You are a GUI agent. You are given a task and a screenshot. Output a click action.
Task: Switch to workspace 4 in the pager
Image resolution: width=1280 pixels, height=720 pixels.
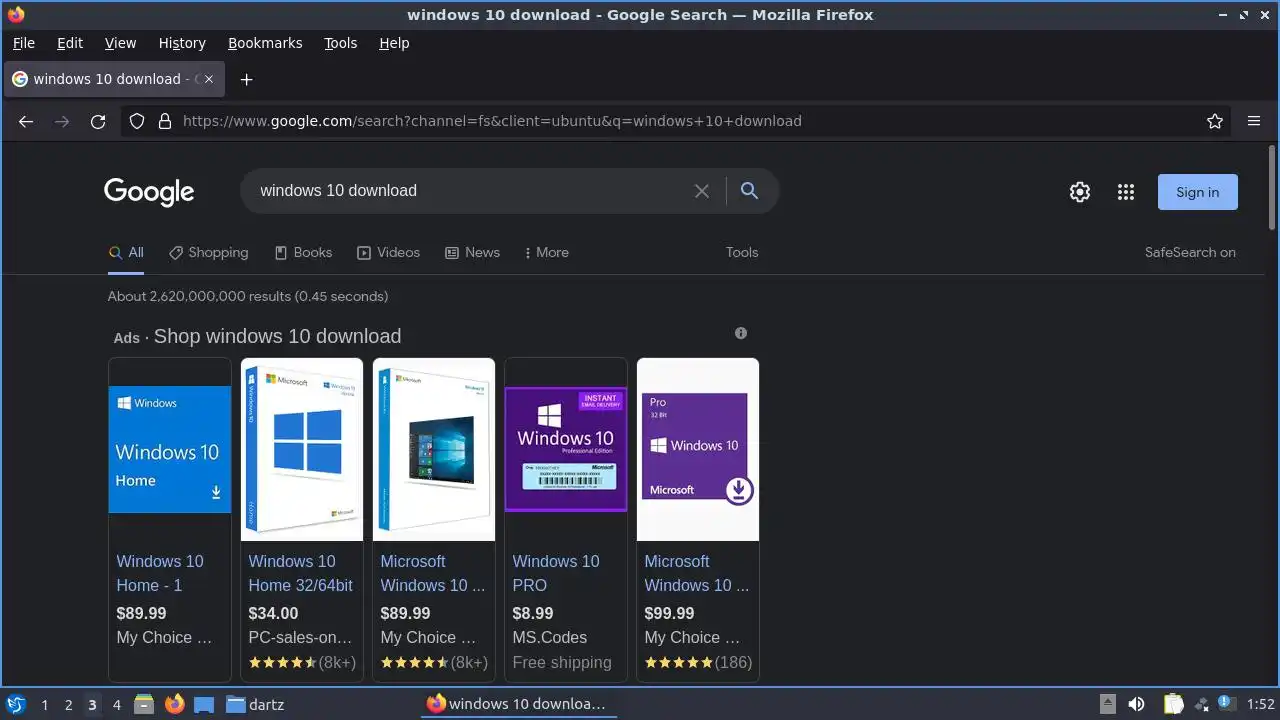tap(116, 705)
